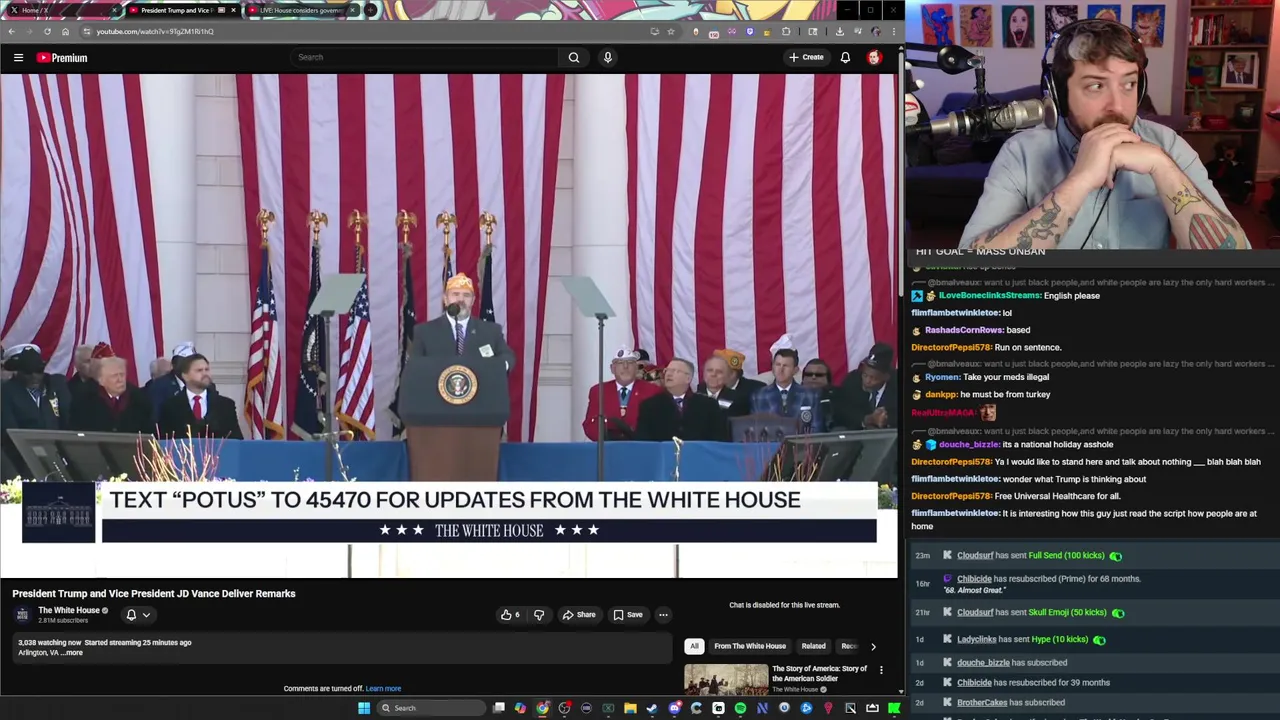The image size is (1280, 720).
Task: Switch to the Home / X tab
Action: click(x=60, y=10)
